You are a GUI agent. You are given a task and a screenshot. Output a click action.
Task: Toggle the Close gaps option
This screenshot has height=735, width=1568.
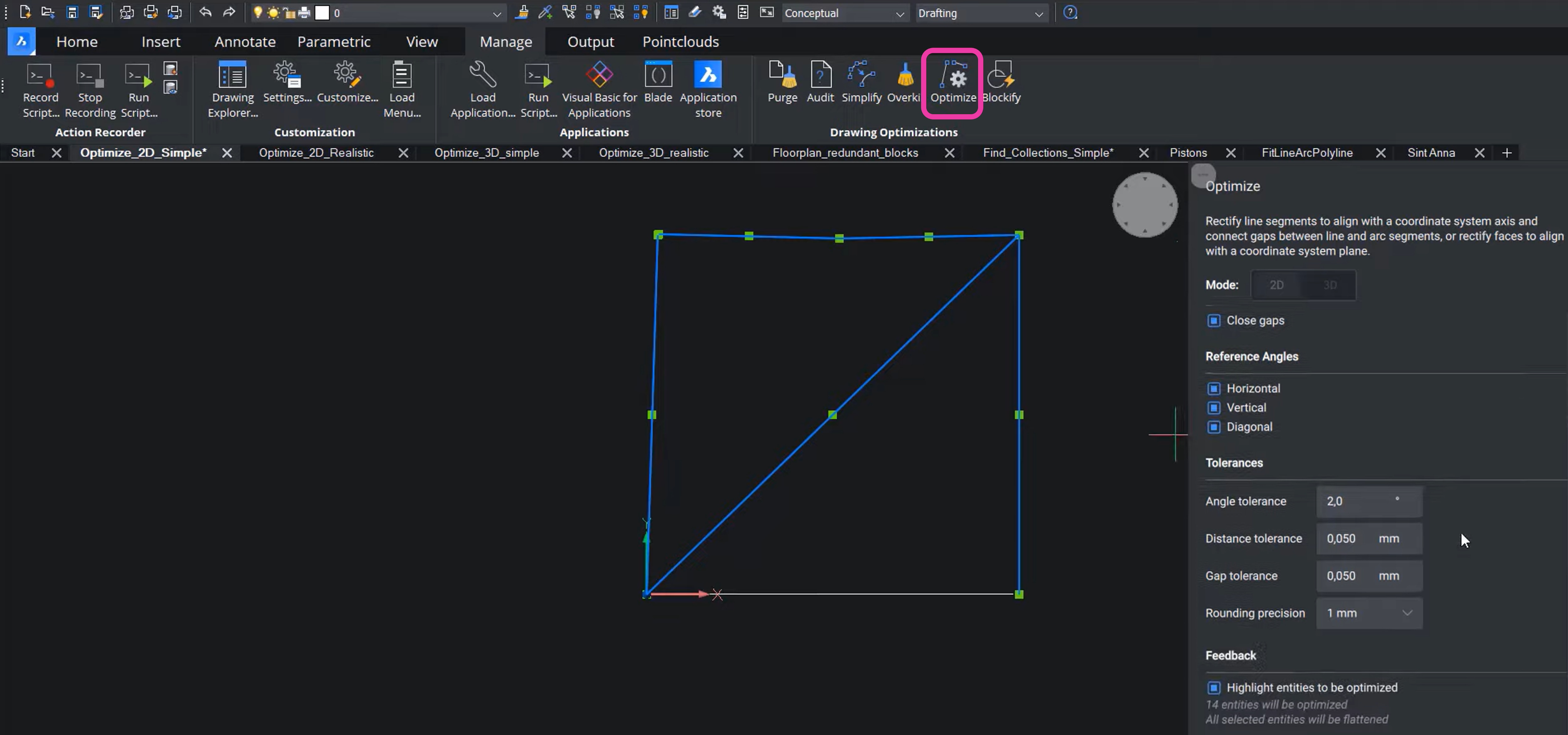pos(1214,321)
